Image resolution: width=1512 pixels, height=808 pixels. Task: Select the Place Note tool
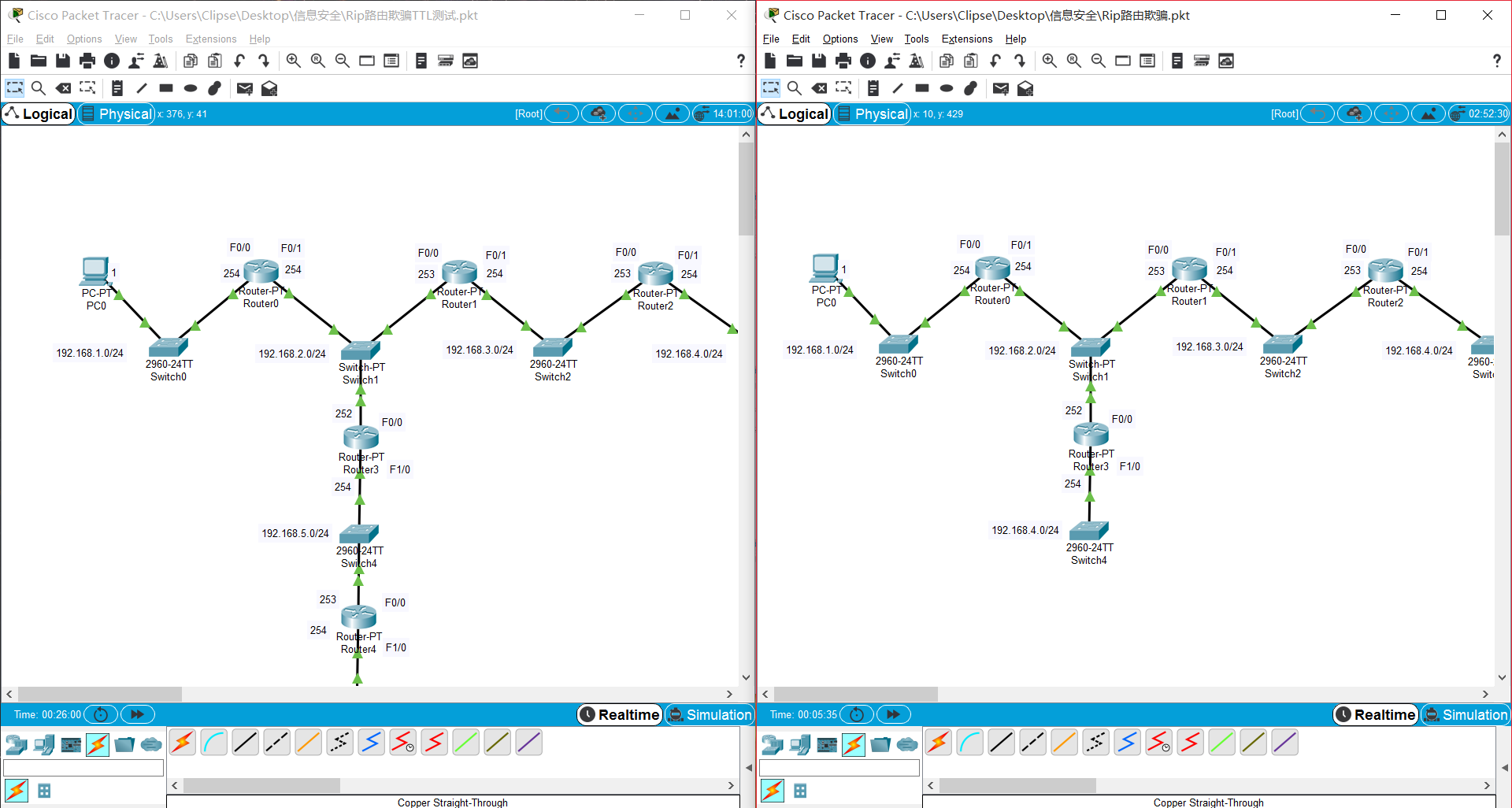(x=117, y=88)
